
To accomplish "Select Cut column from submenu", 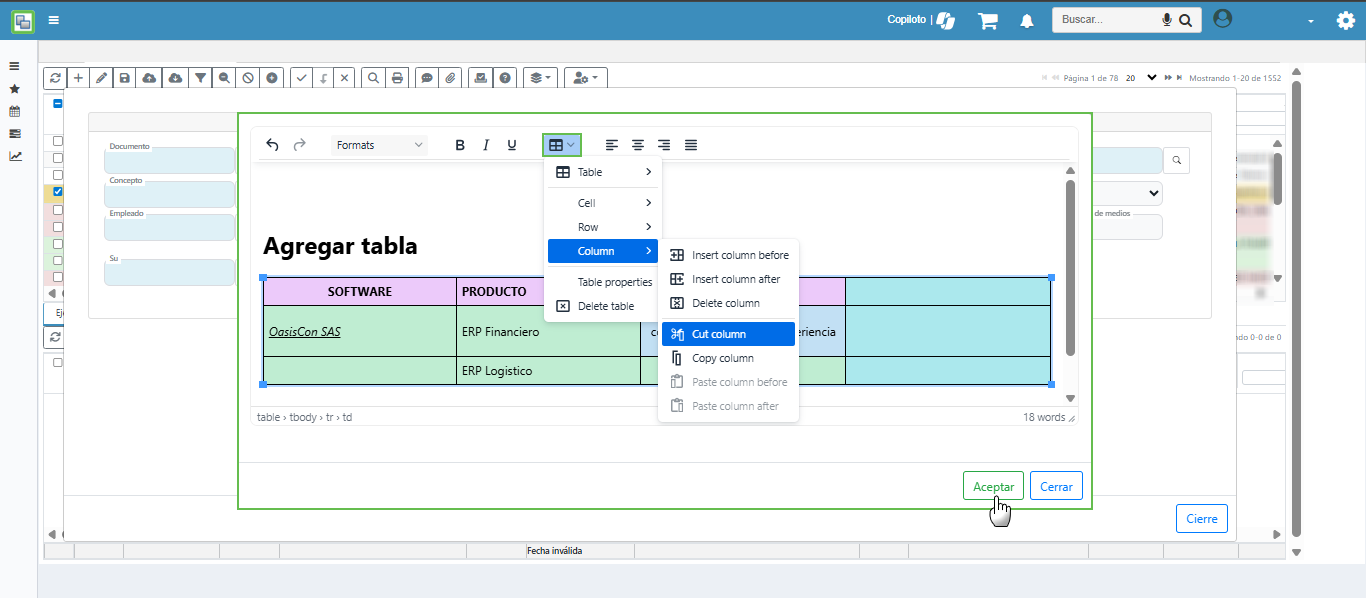I will click(x=728, y=334).
